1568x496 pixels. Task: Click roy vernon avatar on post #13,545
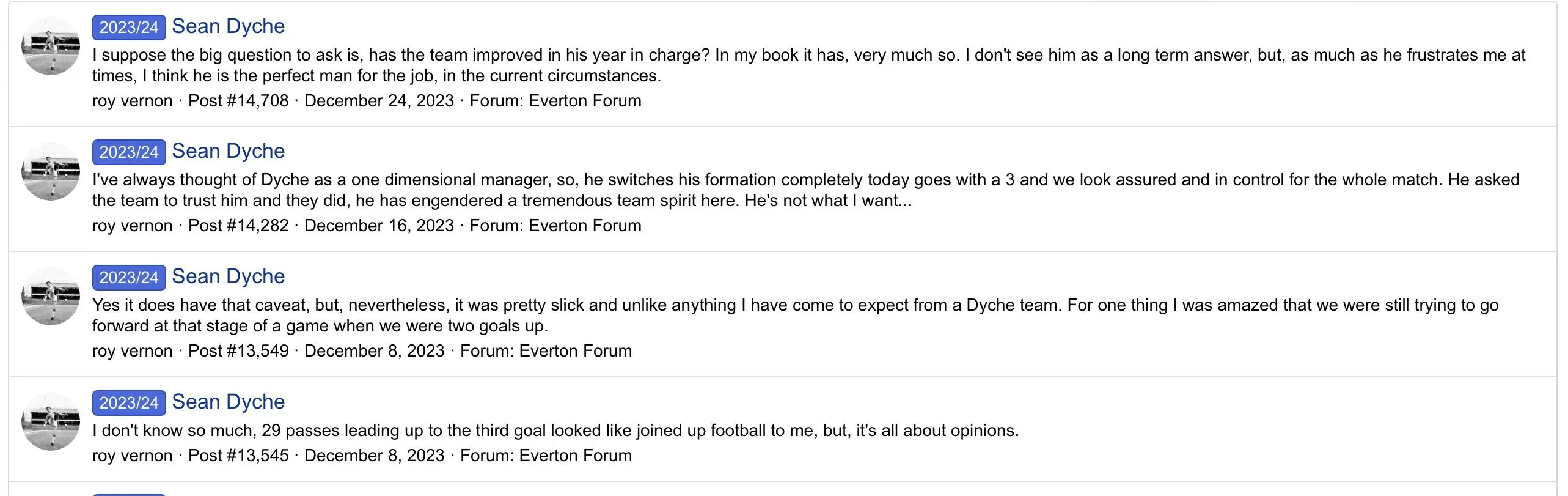pos(51,421)
